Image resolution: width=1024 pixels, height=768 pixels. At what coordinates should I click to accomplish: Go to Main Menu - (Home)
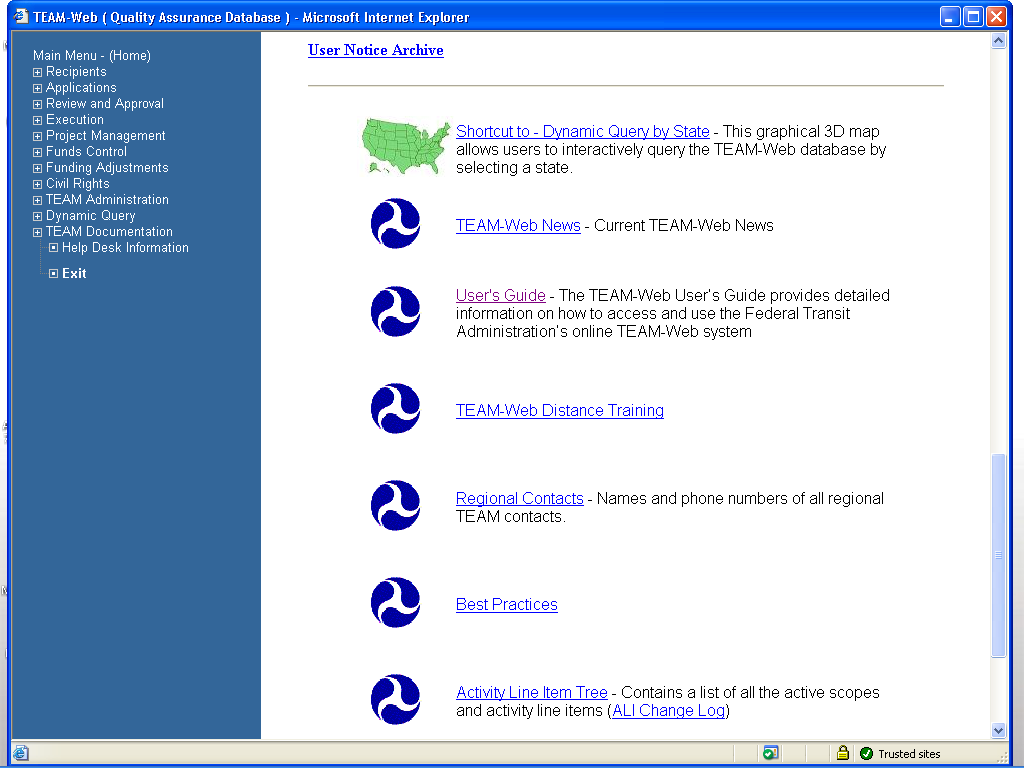91,56
